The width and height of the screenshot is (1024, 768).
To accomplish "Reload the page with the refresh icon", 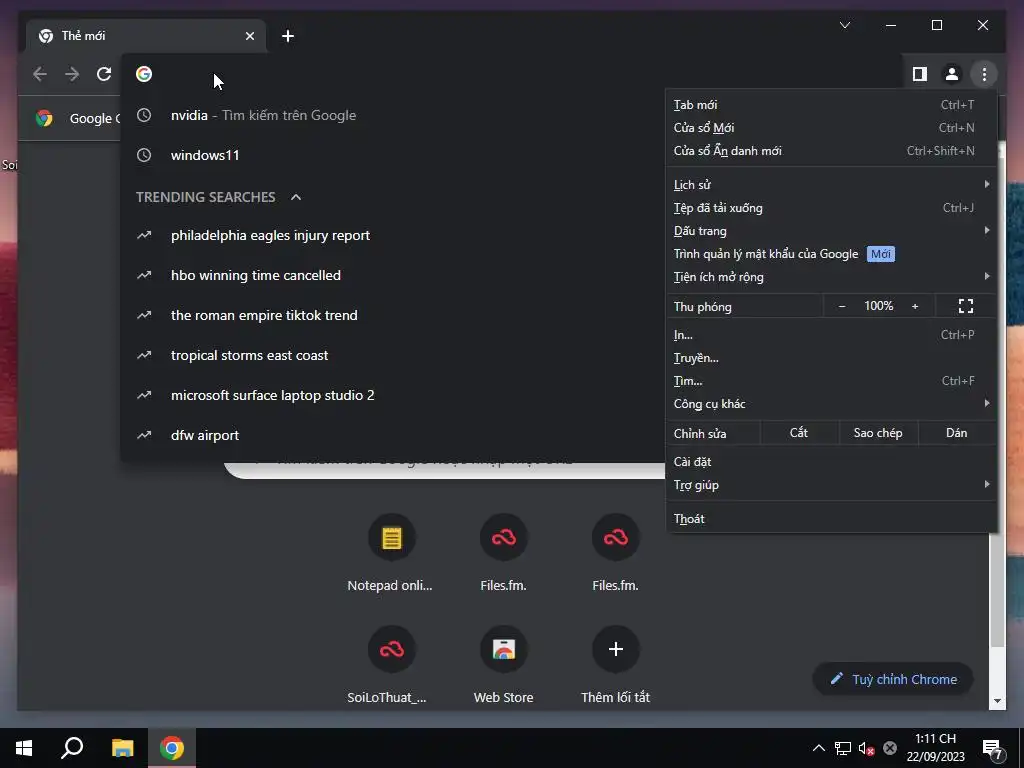I will pyautogui.click(x=104, y=74).
